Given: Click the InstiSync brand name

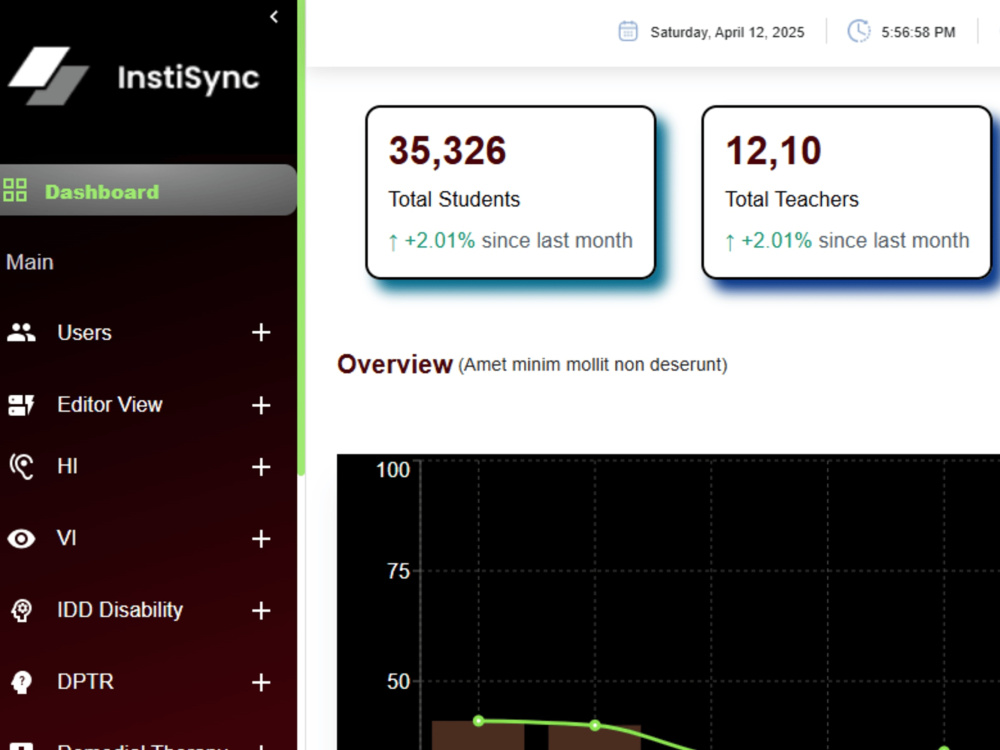Looking at the screenshot, I should 188,78.
